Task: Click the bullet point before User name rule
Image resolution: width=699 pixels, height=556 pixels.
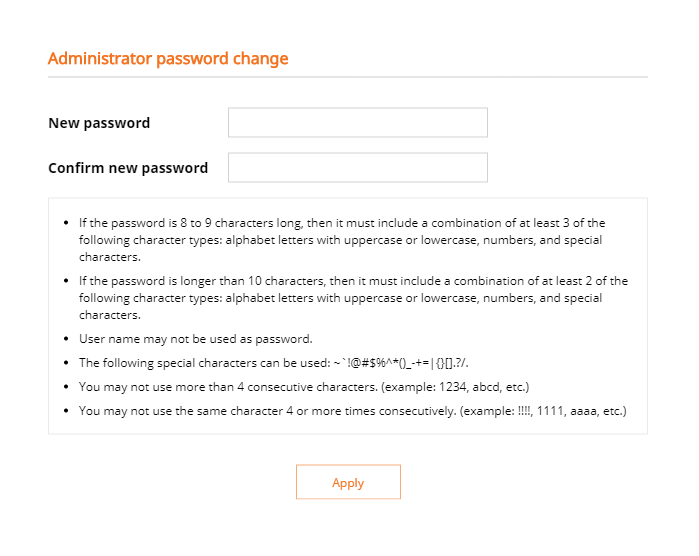Action: pos(66,339)
